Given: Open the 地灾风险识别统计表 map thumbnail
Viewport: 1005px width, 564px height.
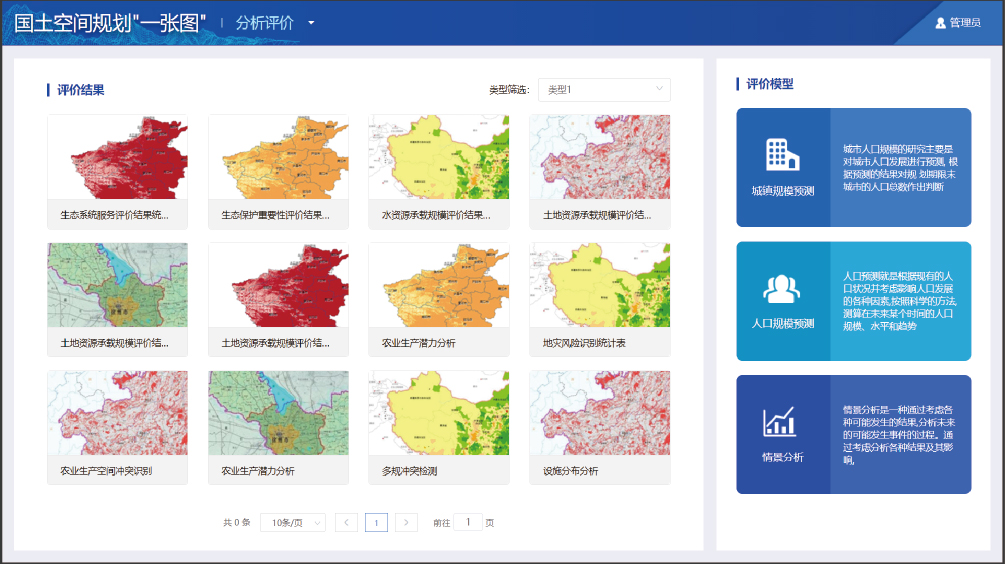Looking at the screenshot, I should [x=600, y=285].
